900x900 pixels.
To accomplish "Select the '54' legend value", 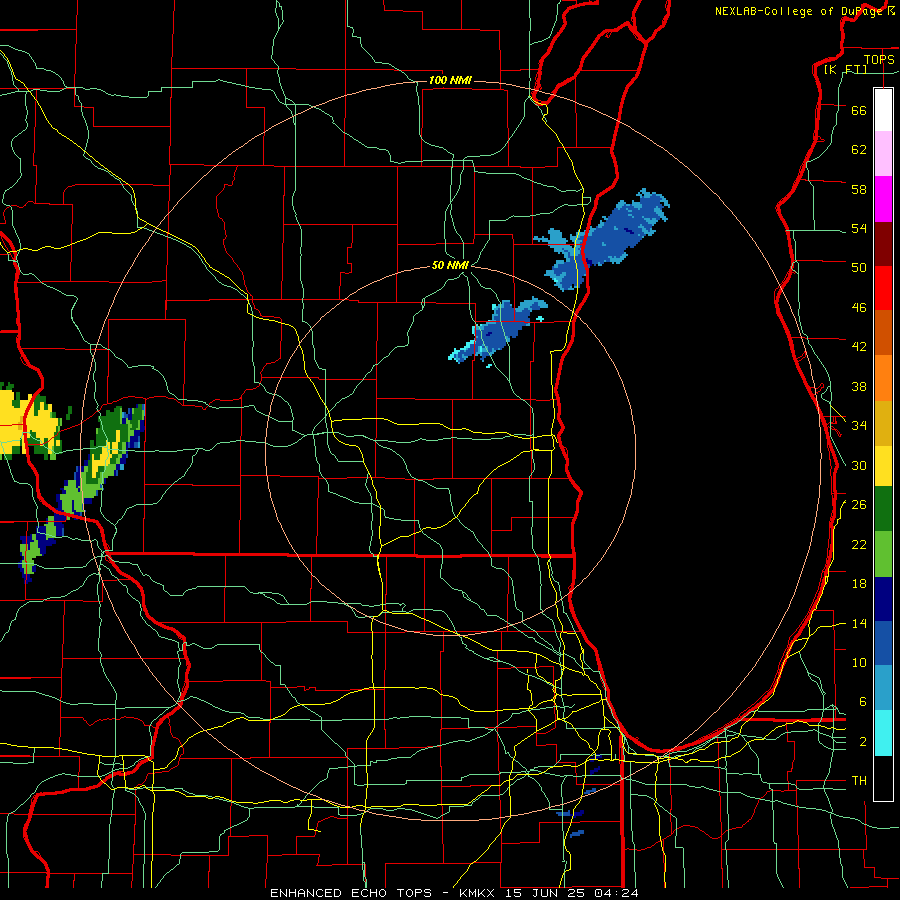I will tap(859, 228).
